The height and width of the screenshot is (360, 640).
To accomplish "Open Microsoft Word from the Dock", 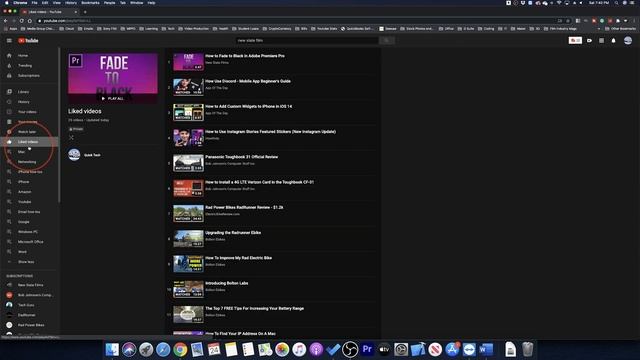I will tap(486, 349).
